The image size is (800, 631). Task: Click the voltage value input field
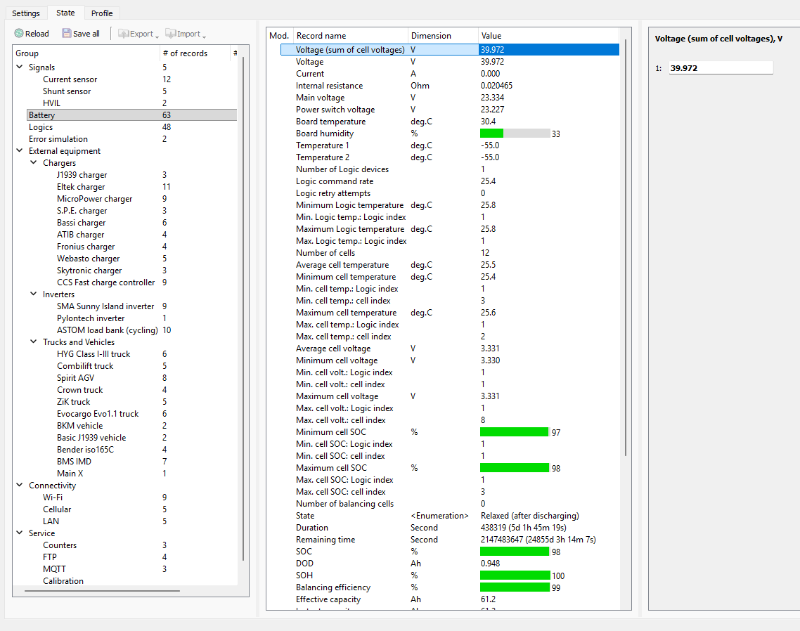(720, 68)
